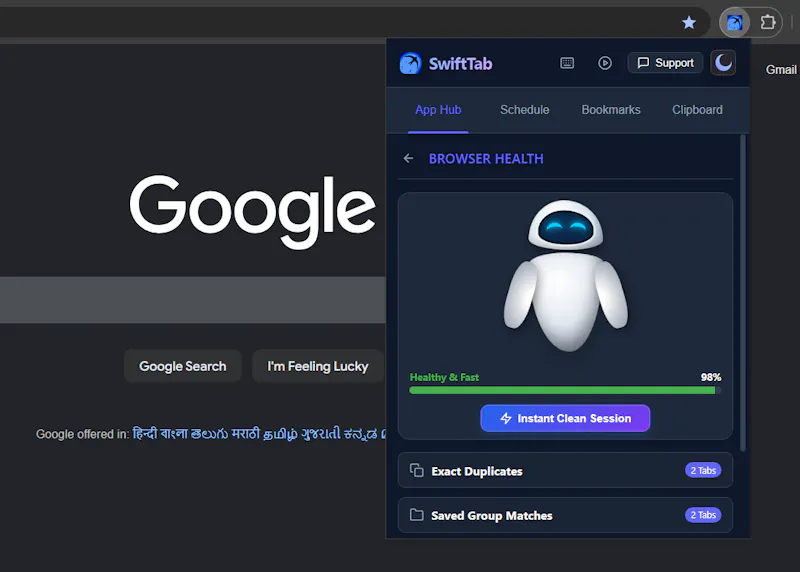
Task: Click 2 Tabs badge on Exact Duplicates
Action: (x=703, y=470)
